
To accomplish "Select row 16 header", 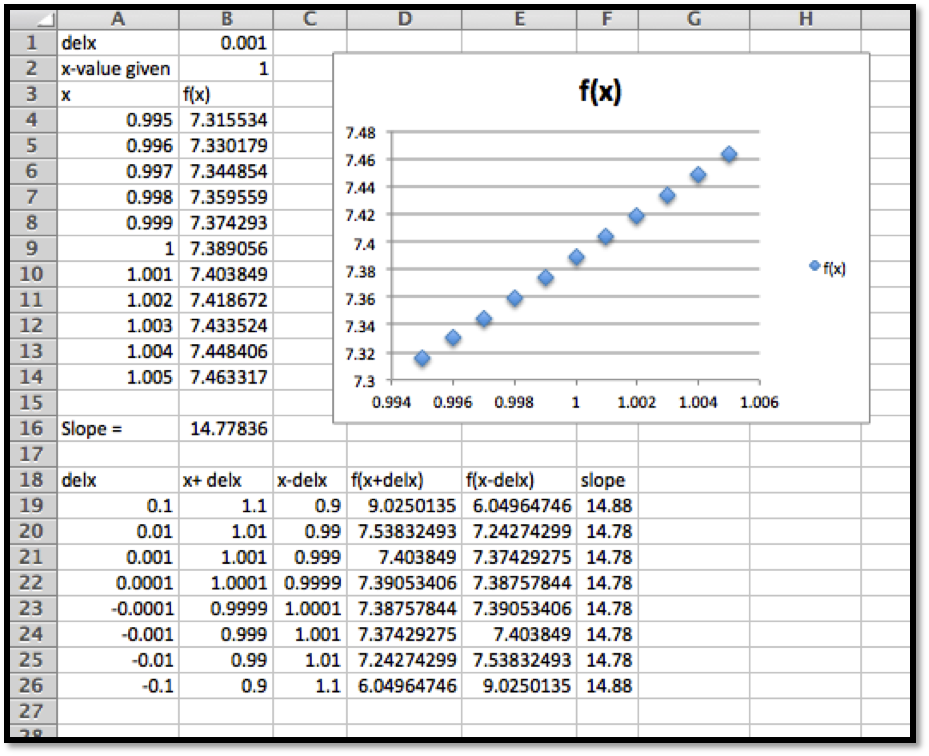I will (32, 428).
